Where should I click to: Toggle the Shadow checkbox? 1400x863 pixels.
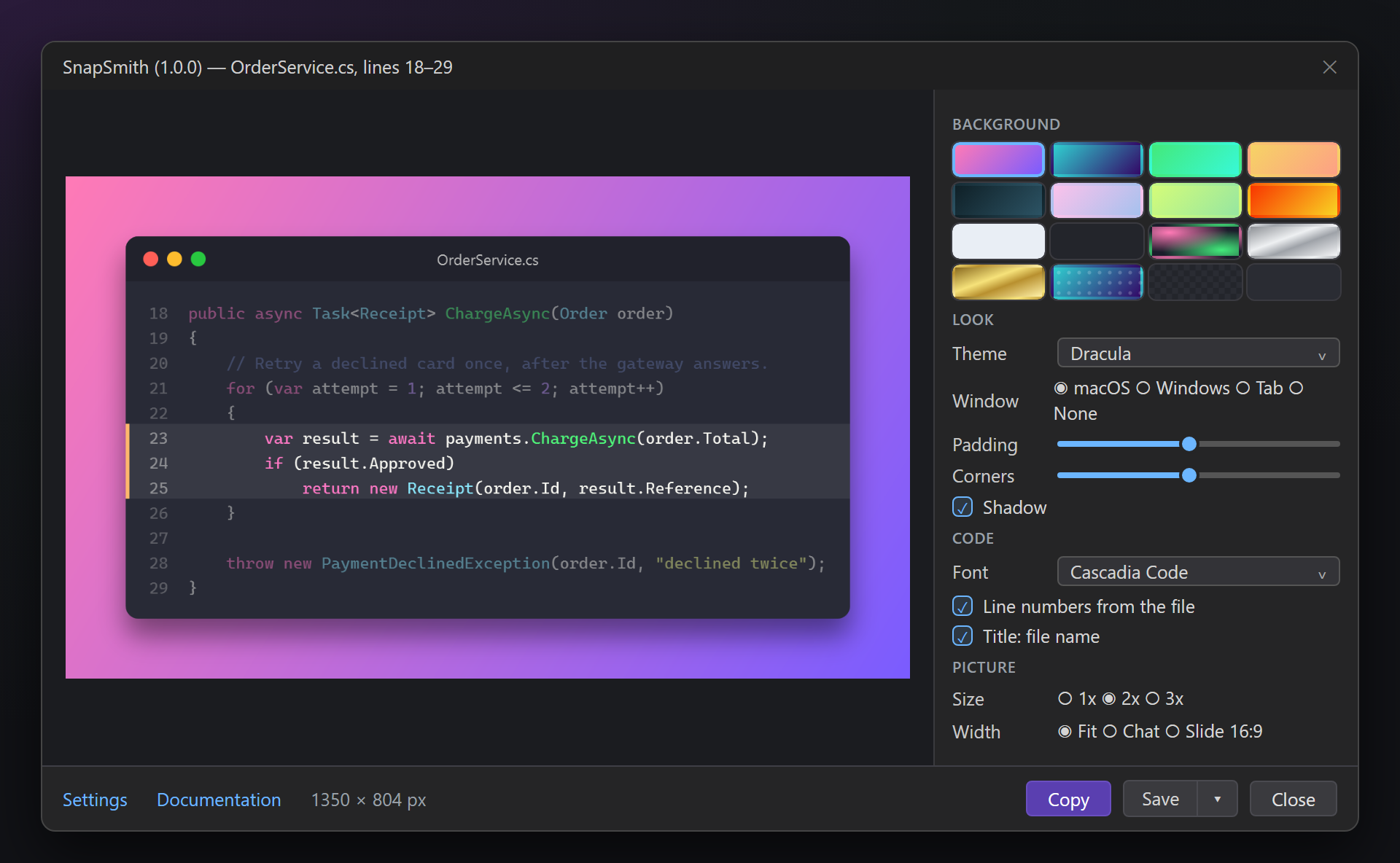coord(962,507)
